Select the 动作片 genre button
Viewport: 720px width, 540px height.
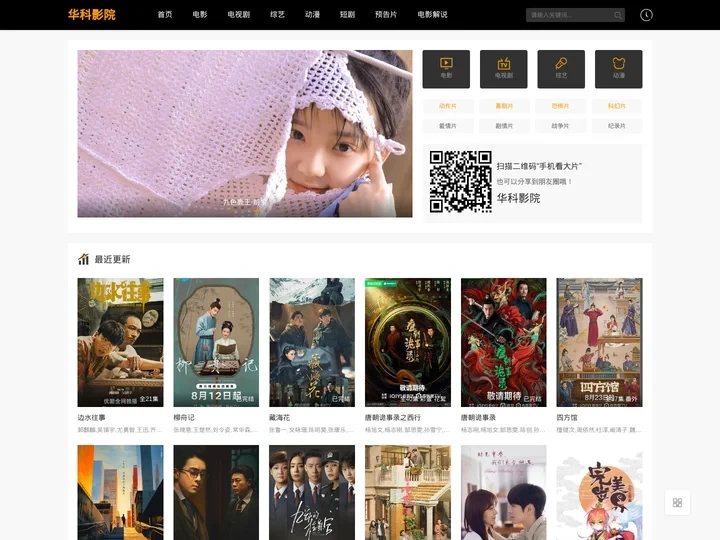[x=448, y=106]
